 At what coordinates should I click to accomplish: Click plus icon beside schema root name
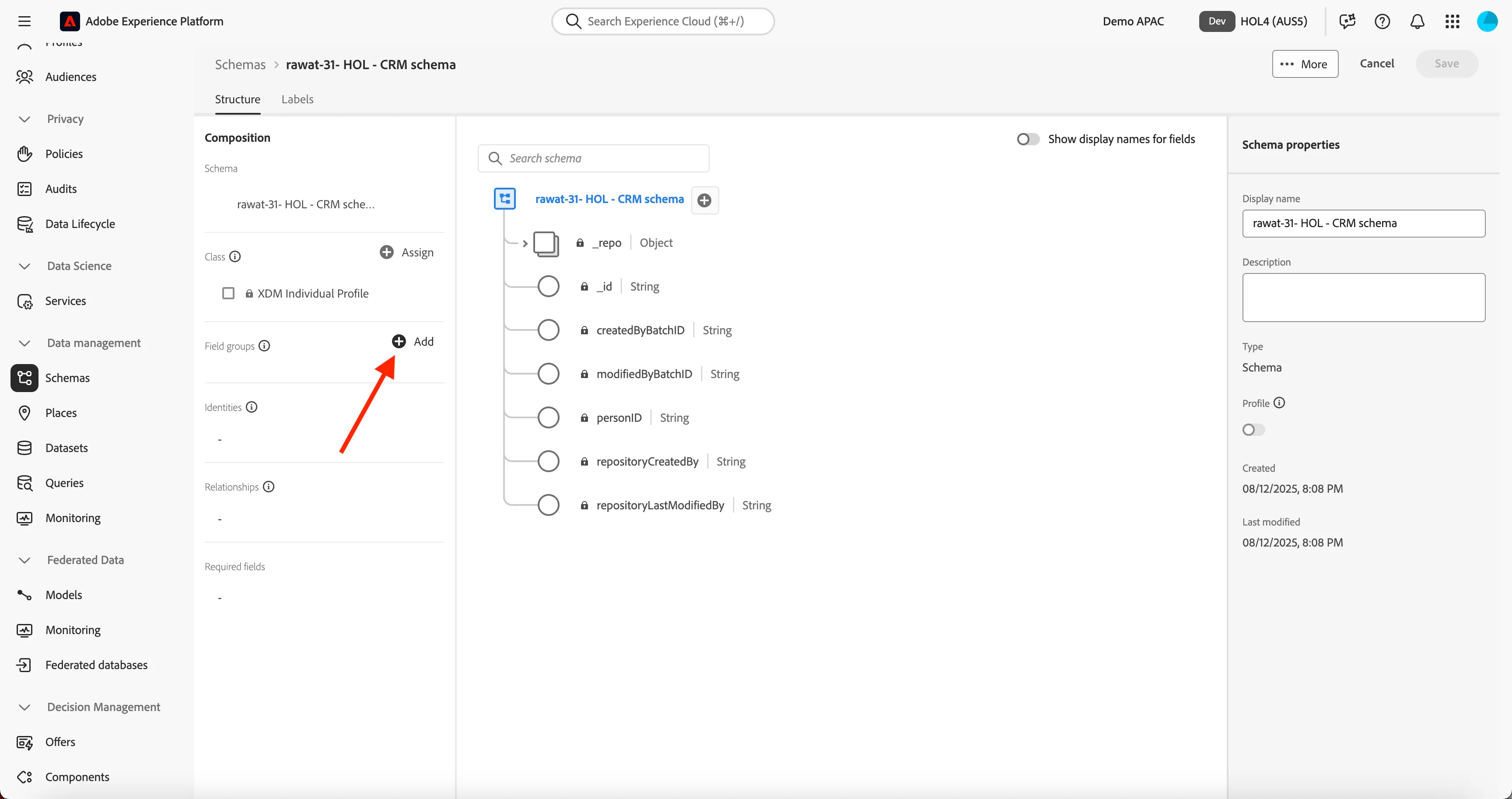(x=704, y=200)
